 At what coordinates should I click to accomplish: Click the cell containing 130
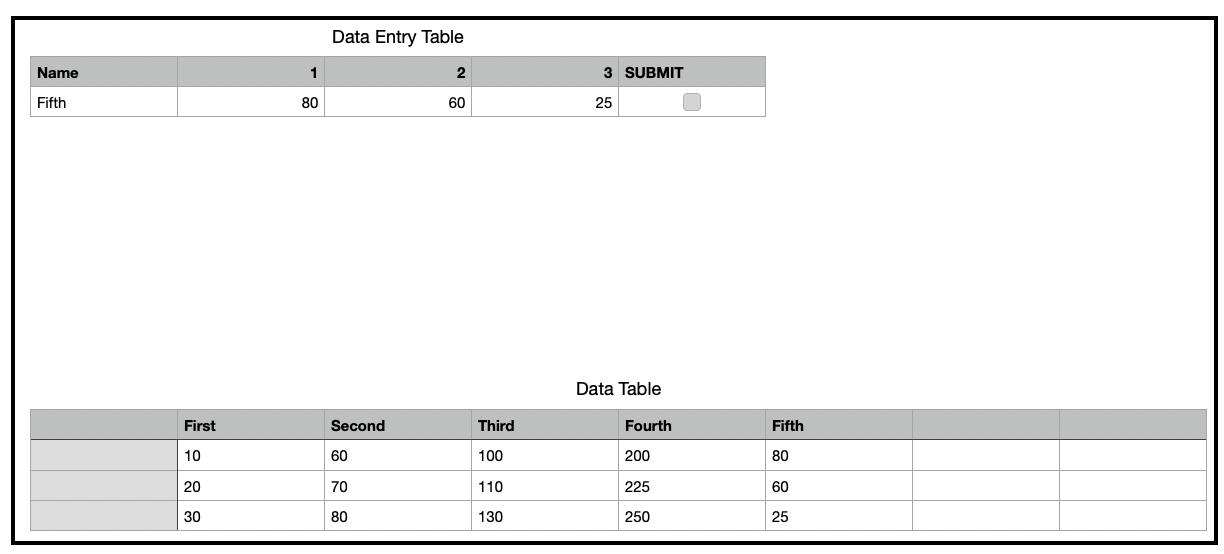coord(545,517)
